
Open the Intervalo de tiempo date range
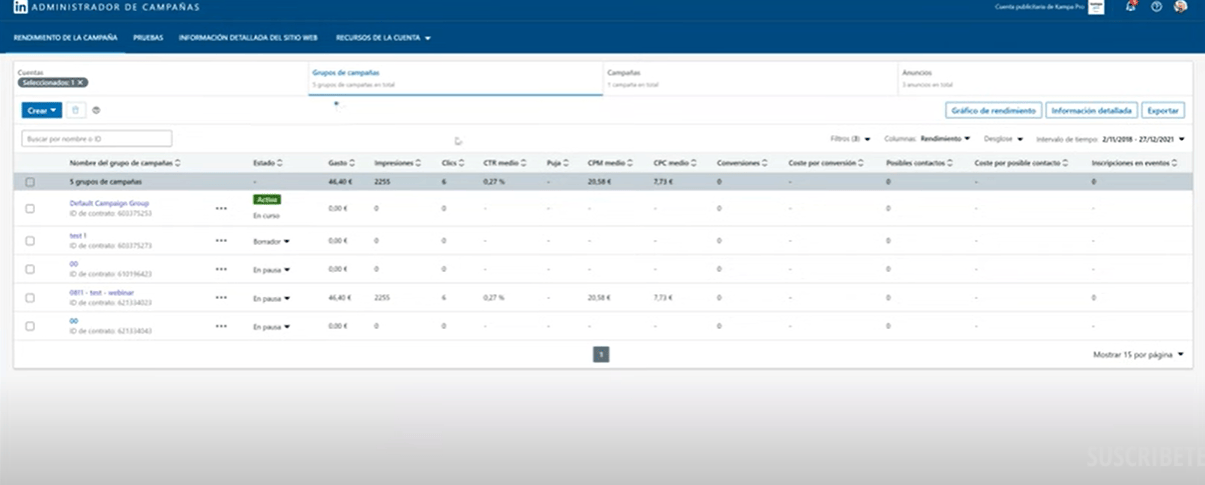pos(1142,139)
